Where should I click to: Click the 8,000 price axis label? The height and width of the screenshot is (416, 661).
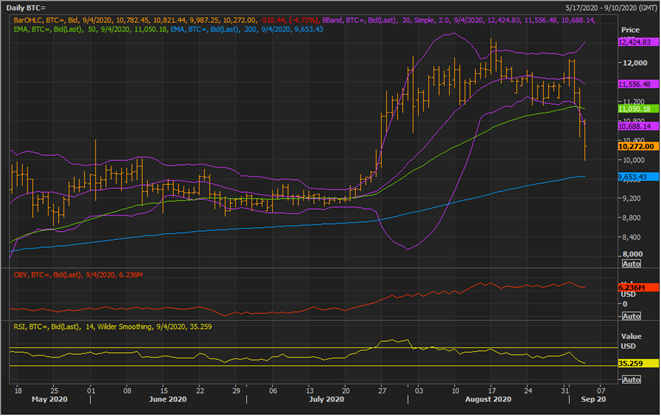pyautogui.click(x=634, y=254)
